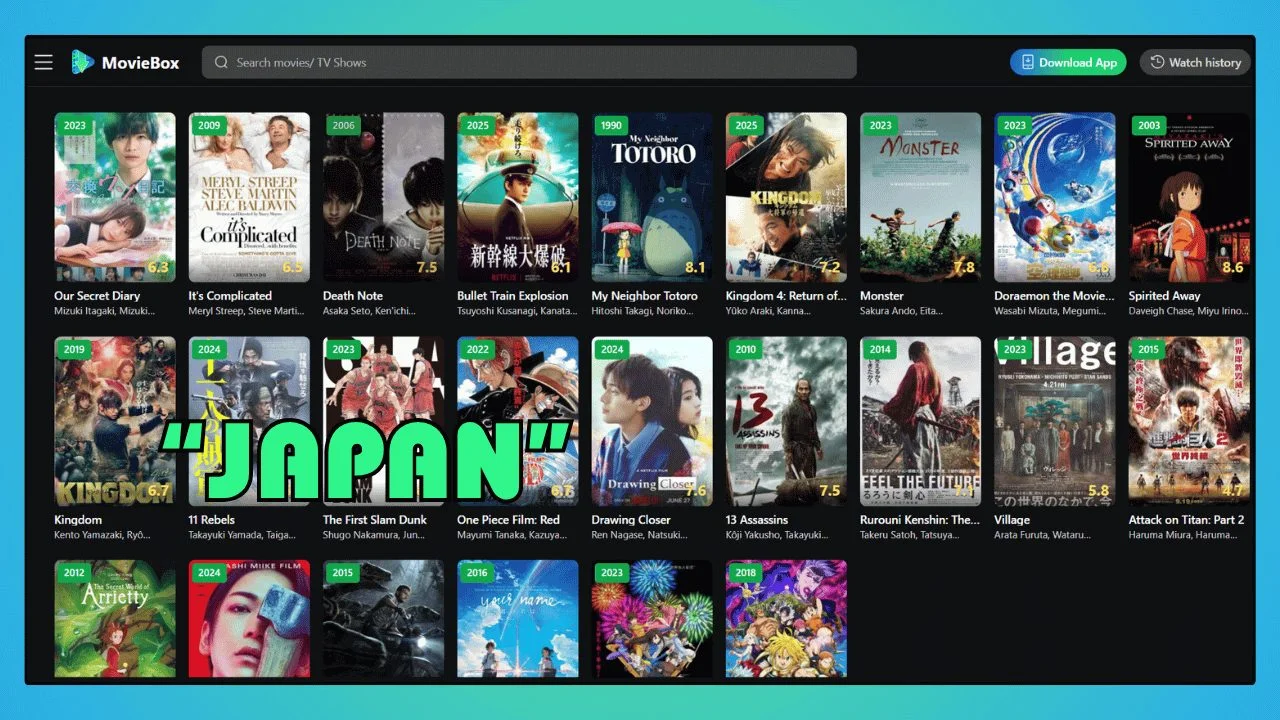Click the title text It's Complicated

pyautogui.click(x=230, y=296)
